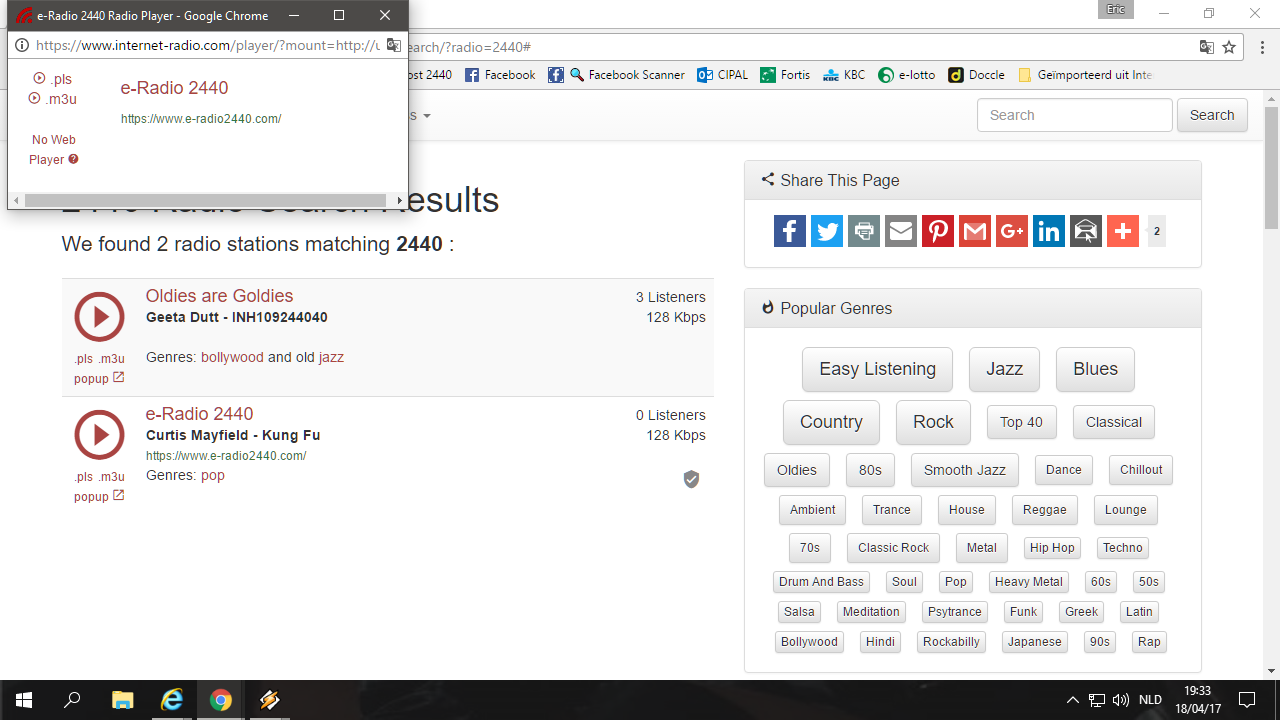The height and width of the screenshot is (720, 1280).
Task: Open the CIPAL bookmark
Action: tap(723, 75)
